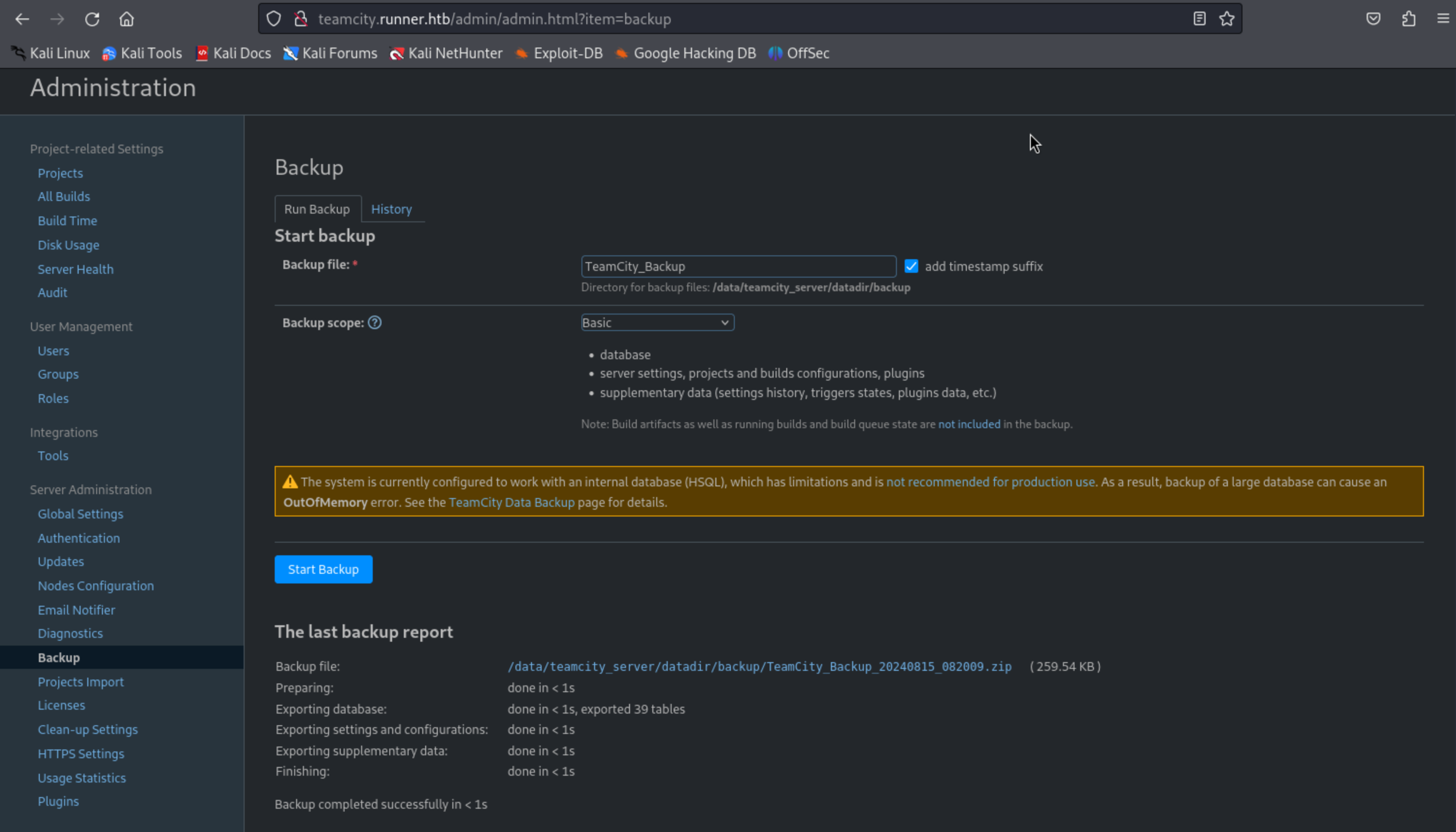Open reader view icon in address bar
This screenshot has width=1456, height=832.
[1199, 19]
